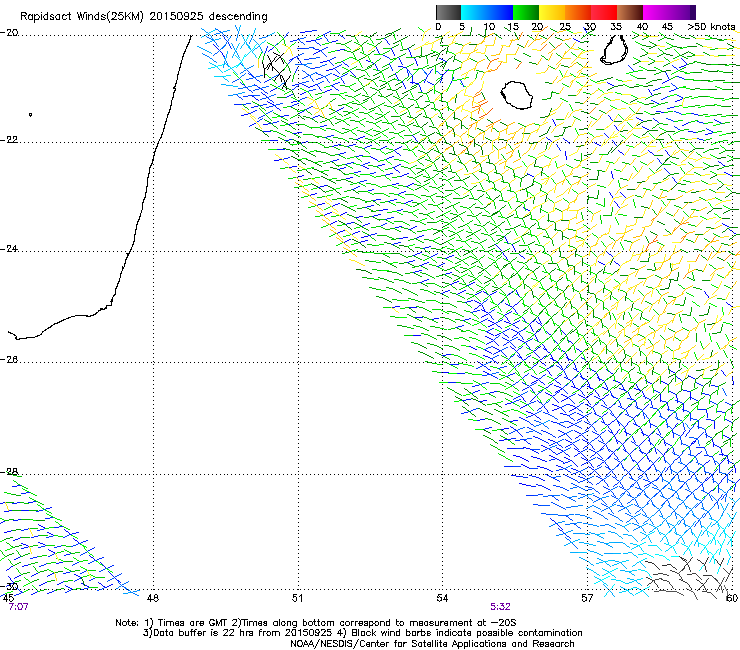Click the title 'Rapidscat Winds(25KM) 20150925 descending'
Image resolution: width=740 pixels, height=650 pixels.
tap(143, 17)
